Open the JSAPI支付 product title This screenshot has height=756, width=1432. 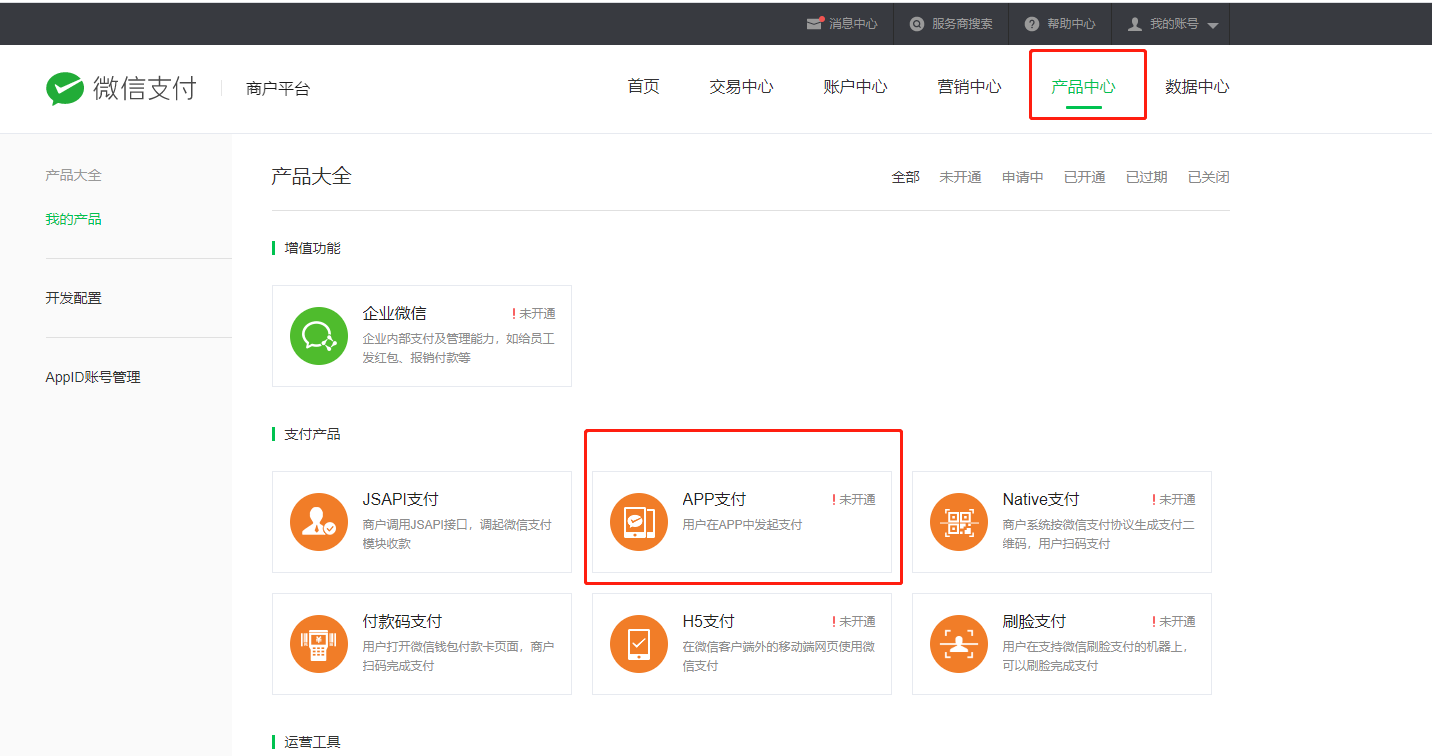pos(400,499)
